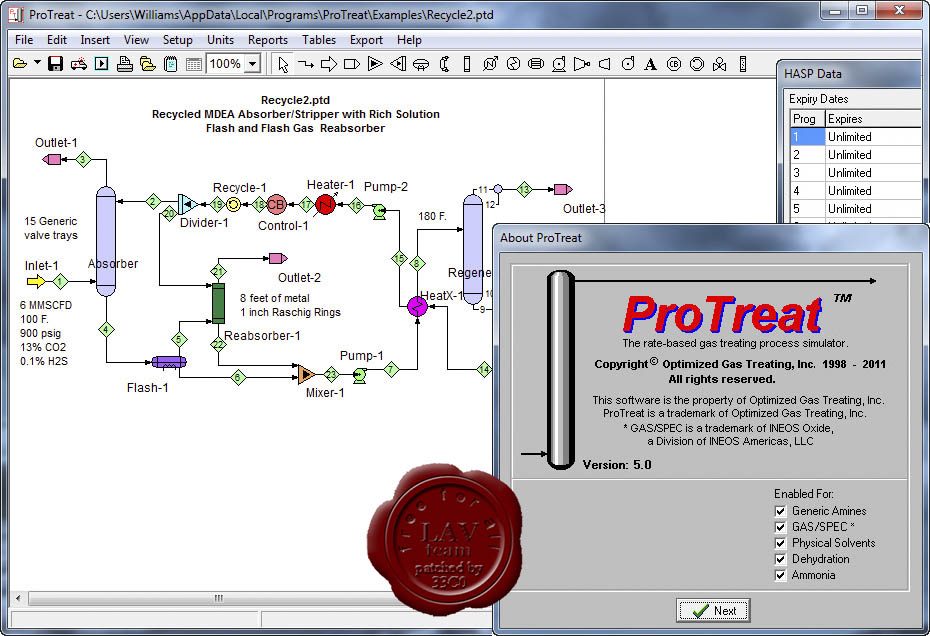The image size is (930, 636).
Task: Open the Reports menu
Action: (267, 40)
